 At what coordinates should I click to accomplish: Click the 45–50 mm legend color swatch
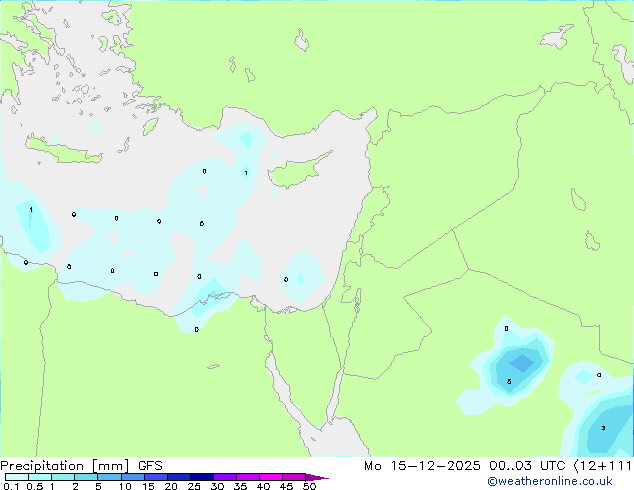point(294,477)
